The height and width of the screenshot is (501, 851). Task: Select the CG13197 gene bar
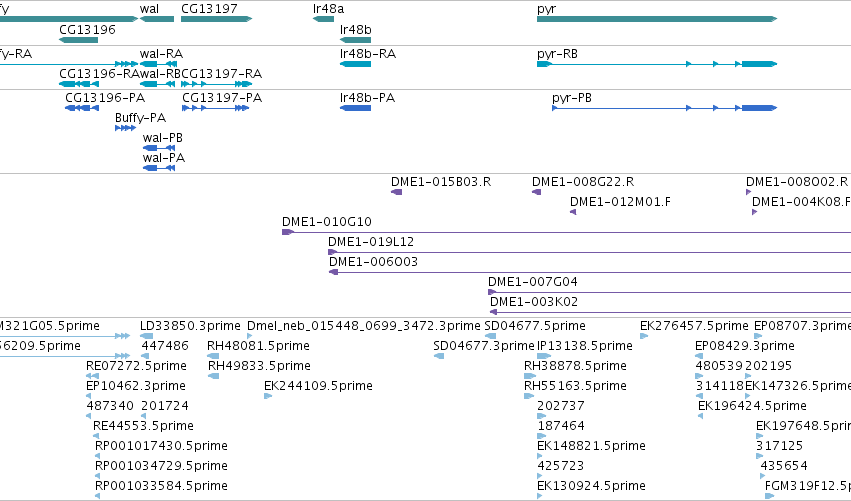pyautogui.click(x=217, y=19)
